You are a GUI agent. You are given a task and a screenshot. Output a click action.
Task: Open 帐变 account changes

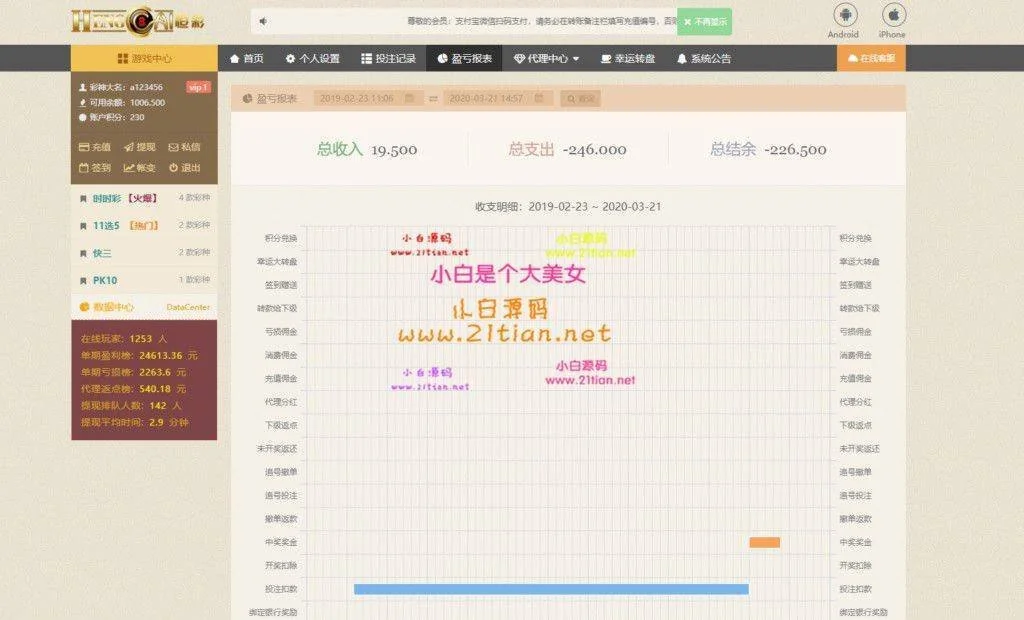click(140, 168)
